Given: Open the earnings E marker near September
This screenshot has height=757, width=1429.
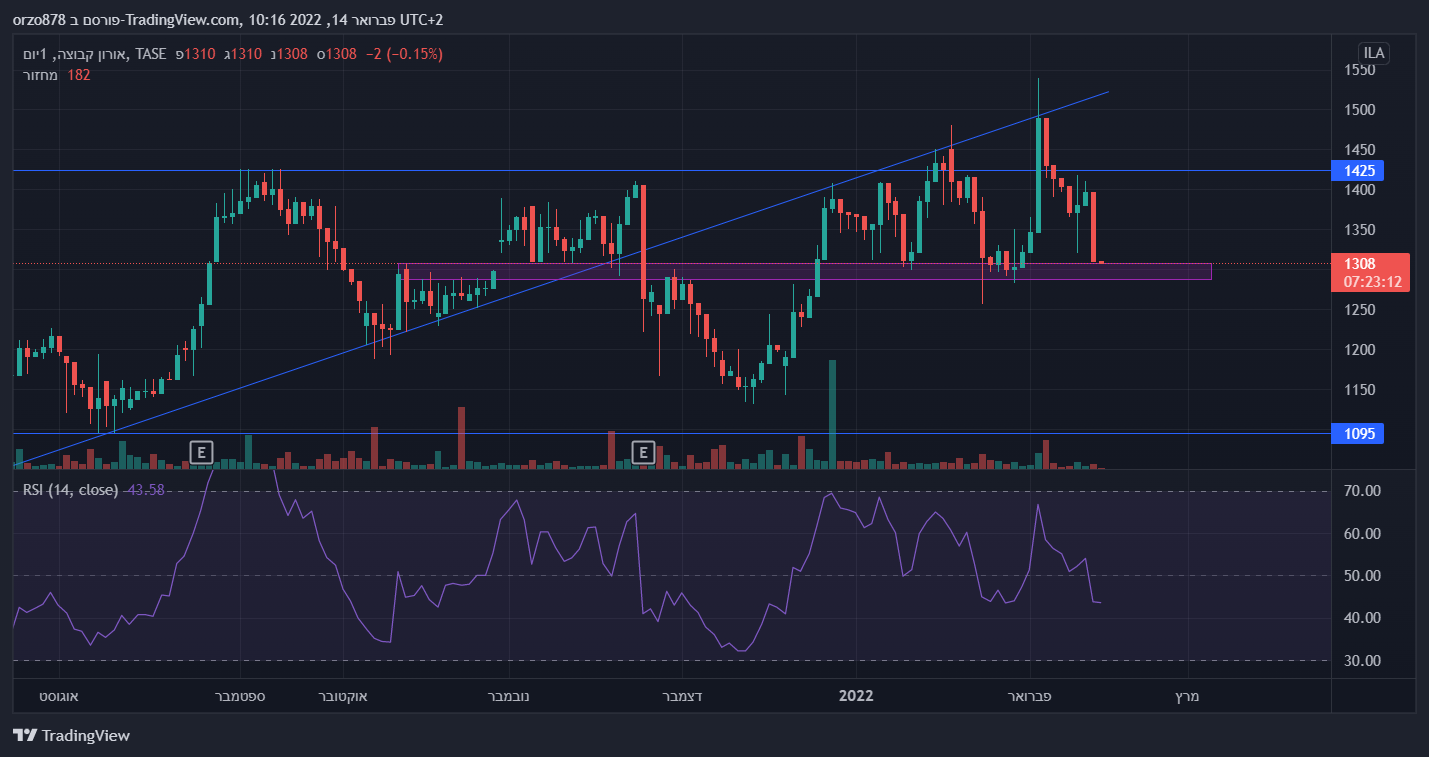Looking at the screenshot, I should click(201, 452).
